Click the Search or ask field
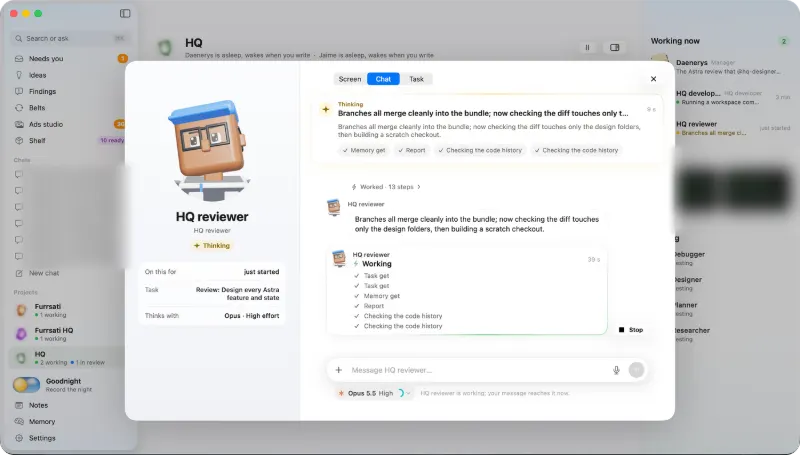 pos(69,38)
